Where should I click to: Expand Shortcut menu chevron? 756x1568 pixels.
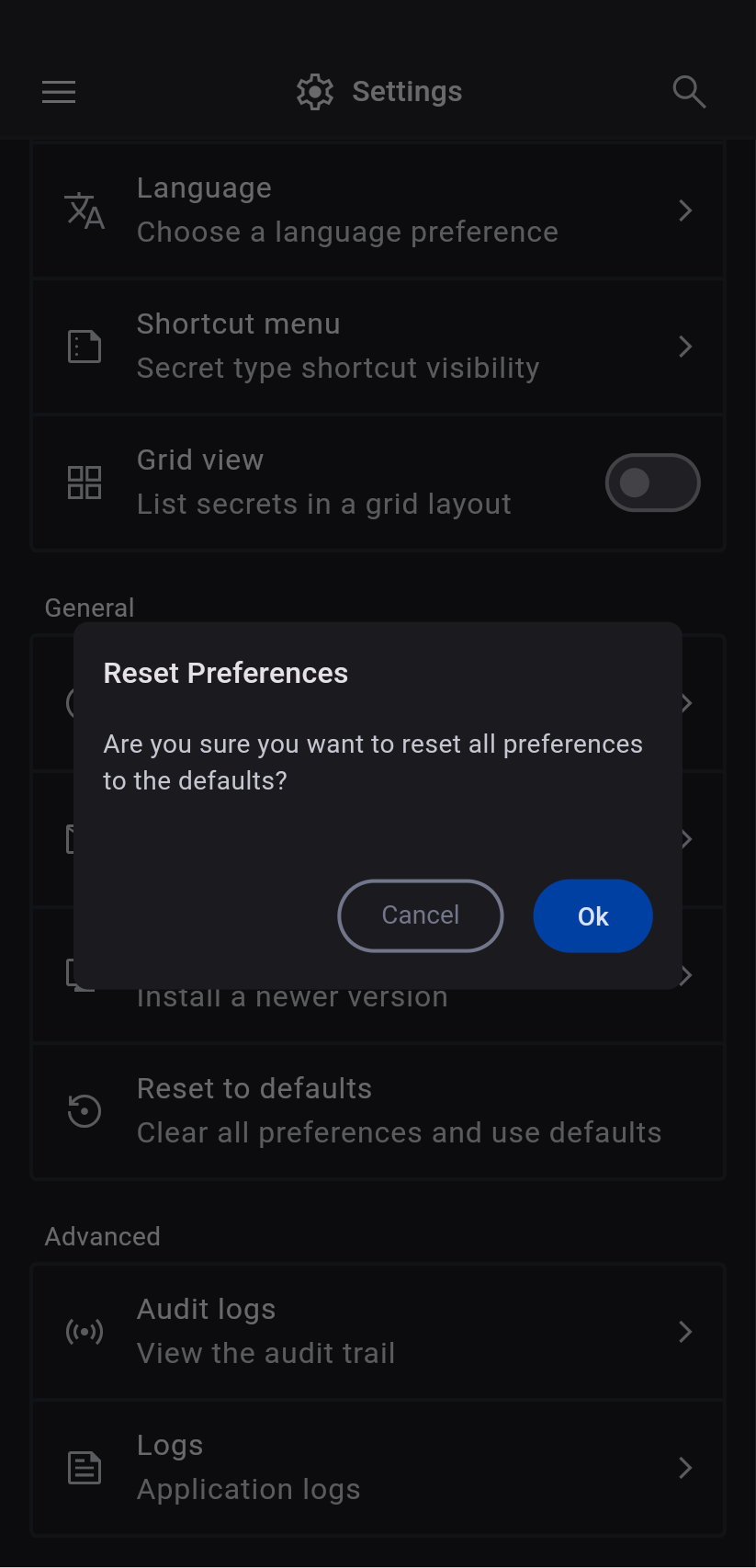685,347
